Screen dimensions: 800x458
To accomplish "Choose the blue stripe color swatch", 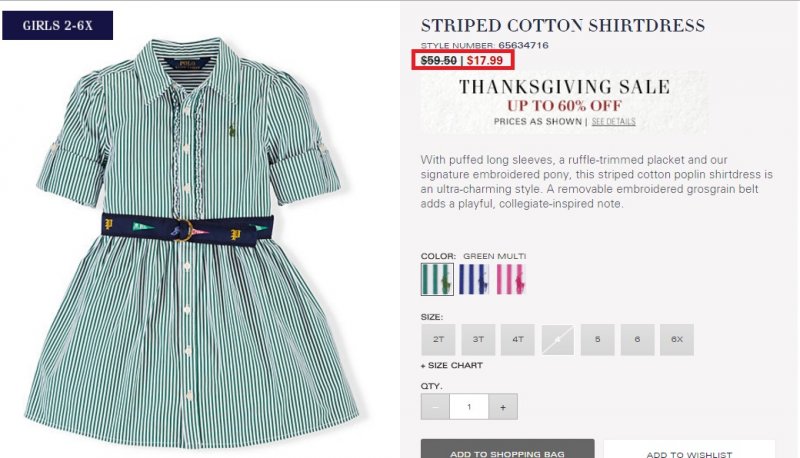I will [473, 279].
